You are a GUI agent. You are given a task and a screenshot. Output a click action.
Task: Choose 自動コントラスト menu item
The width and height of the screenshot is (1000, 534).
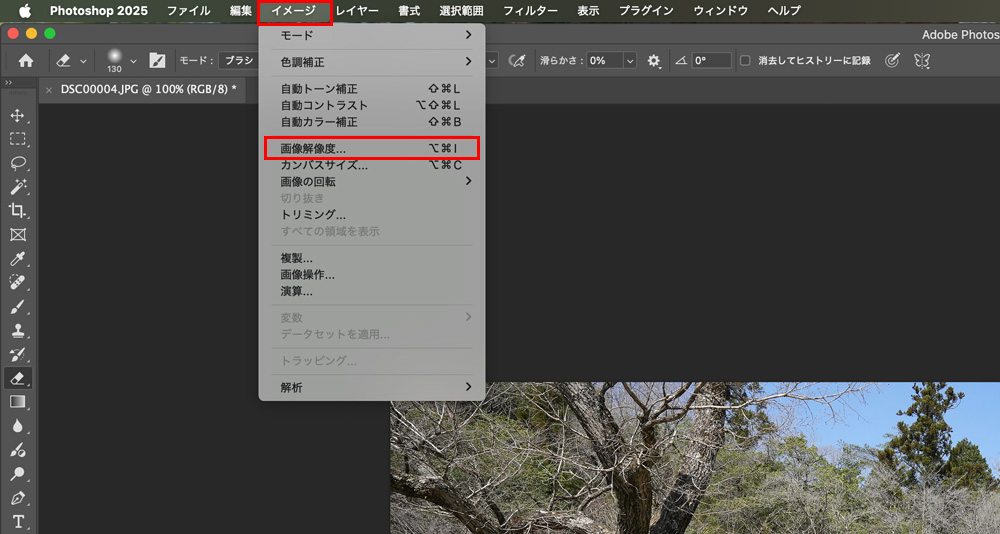tap(372, 105)
